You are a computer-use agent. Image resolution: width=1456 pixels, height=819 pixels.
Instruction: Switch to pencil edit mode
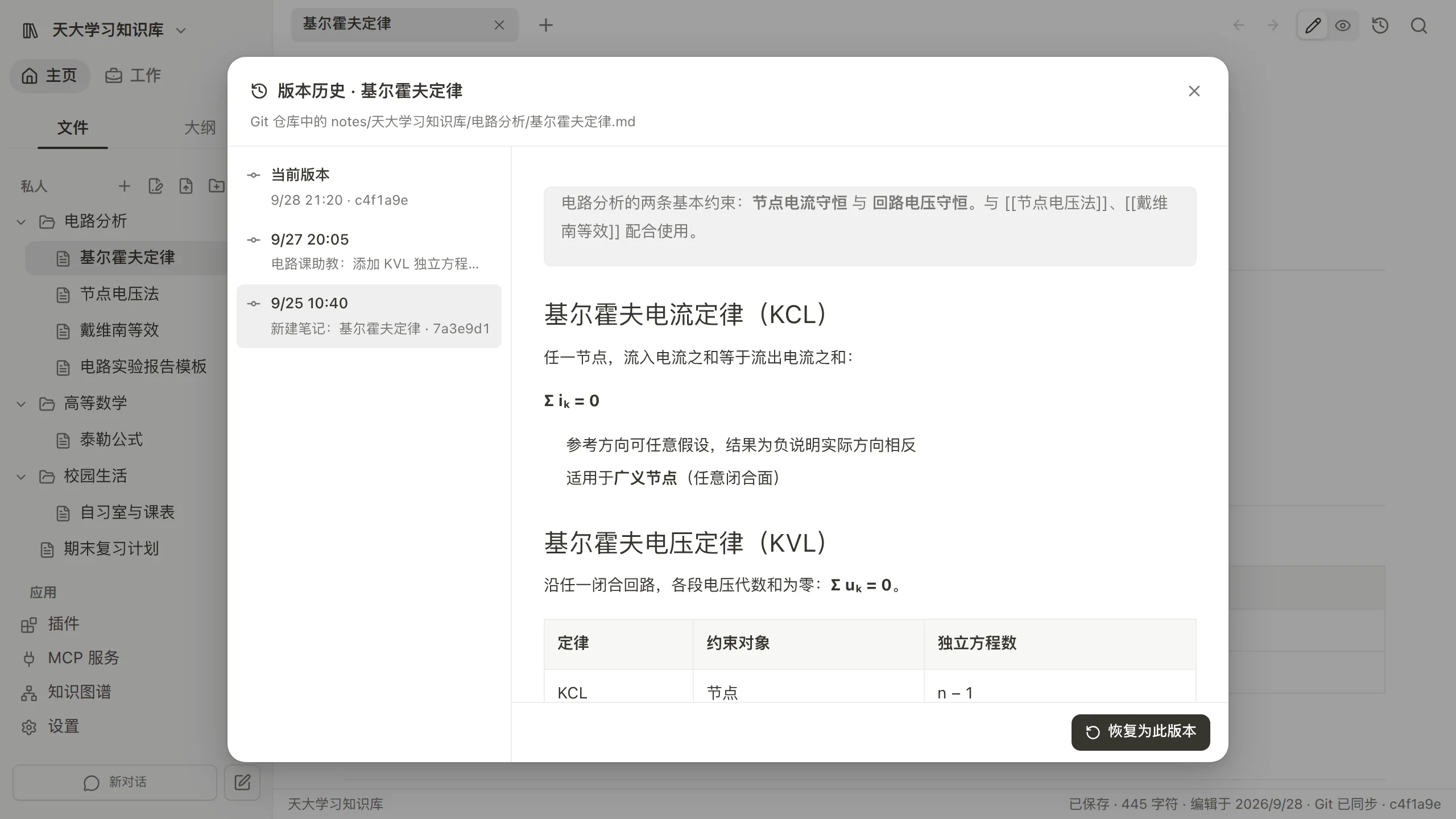(x=1313, y=26)
